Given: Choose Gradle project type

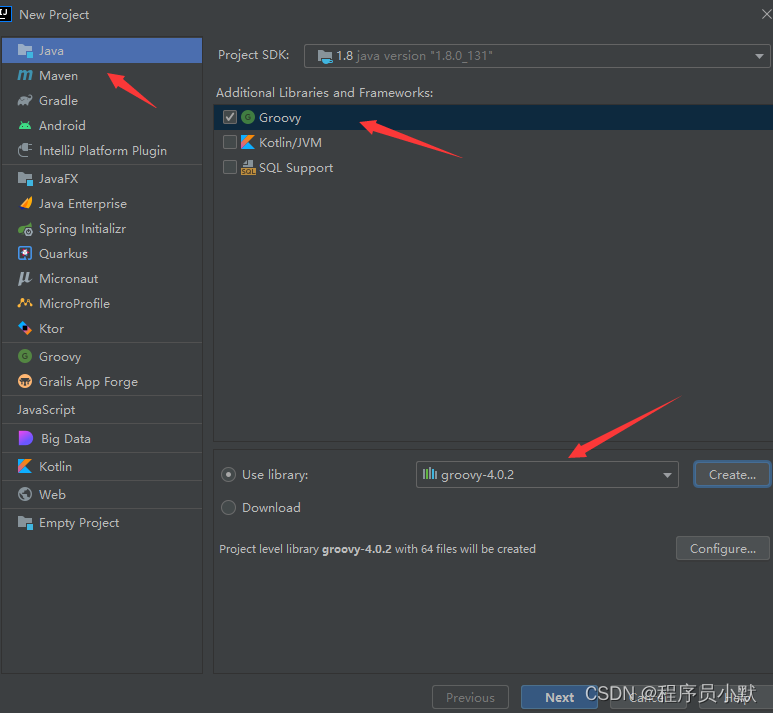Looking at the screenshot, I should (x=102, y=101).
